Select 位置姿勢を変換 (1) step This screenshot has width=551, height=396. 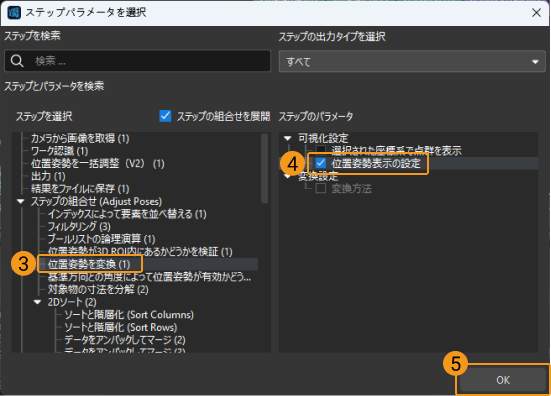pos(89,264)
